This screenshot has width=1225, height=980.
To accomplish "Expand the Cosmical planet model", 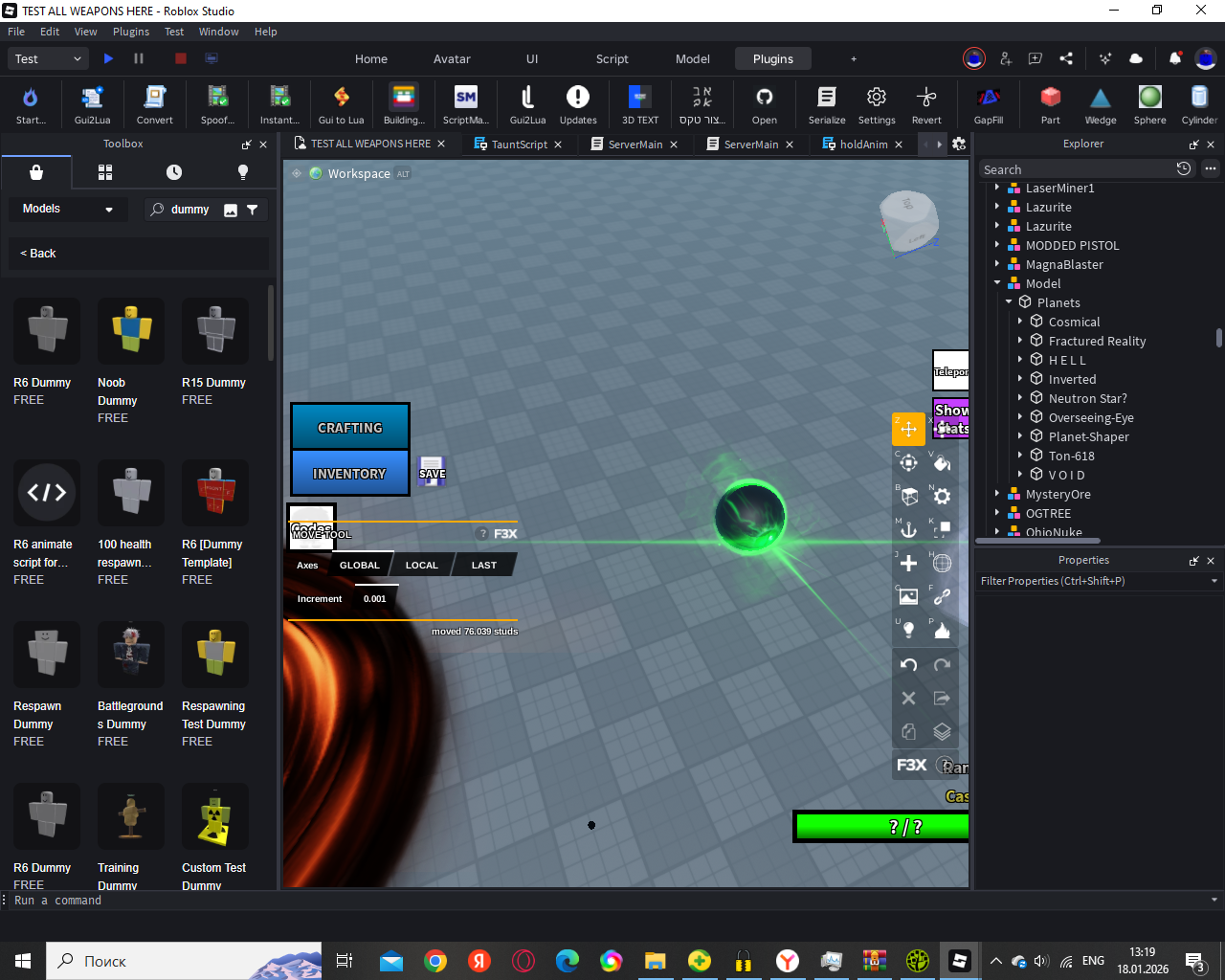I will click(x=1020, y=322).
